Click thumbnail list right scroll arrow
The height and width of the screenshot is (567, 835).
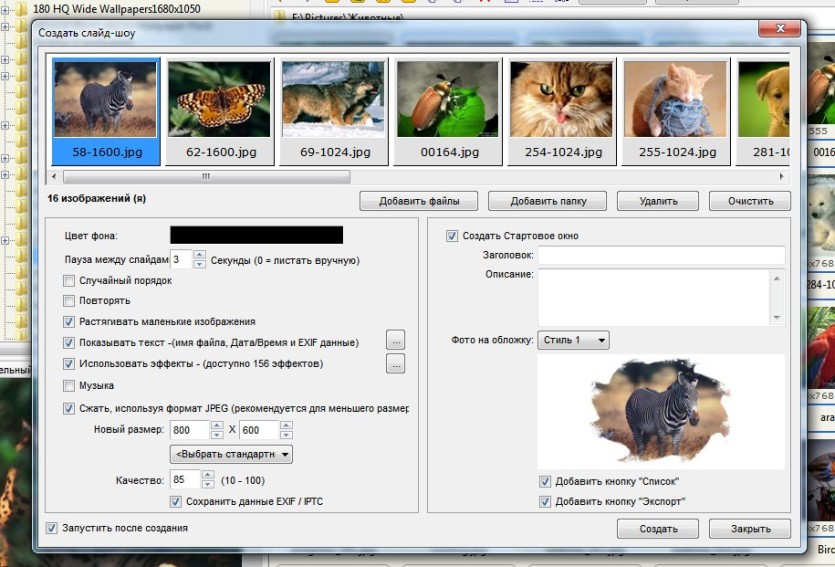(781, 176)
